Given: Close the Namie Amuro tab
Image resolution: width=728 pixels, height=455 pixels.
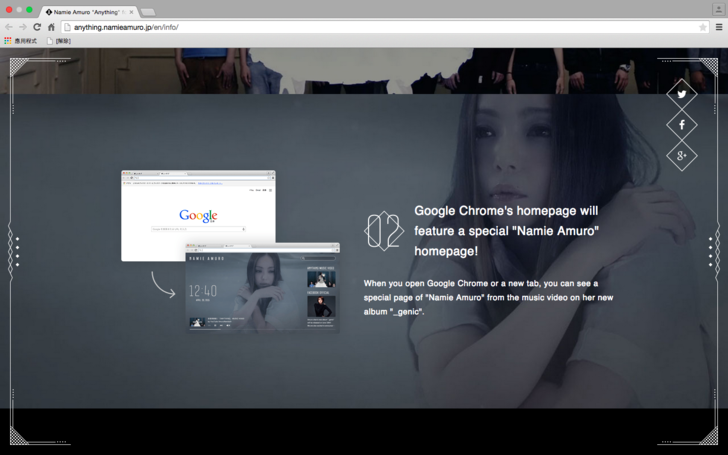Looking at the screenshot, I should (x=131, y=11).
